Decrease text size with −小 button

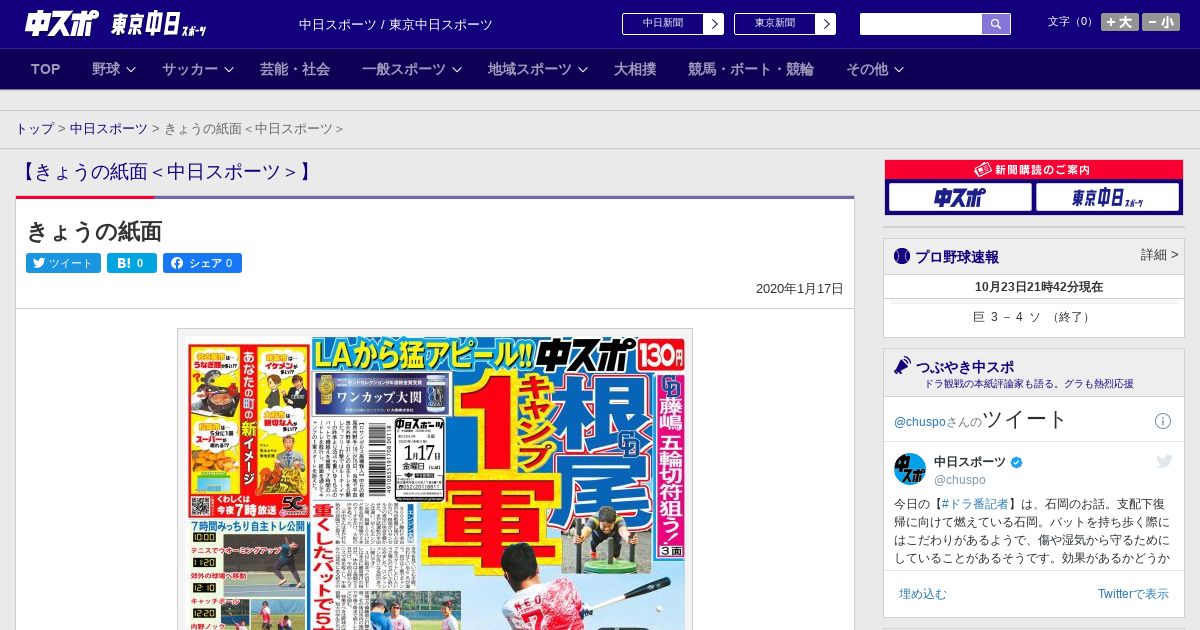tap(1161, 22)
